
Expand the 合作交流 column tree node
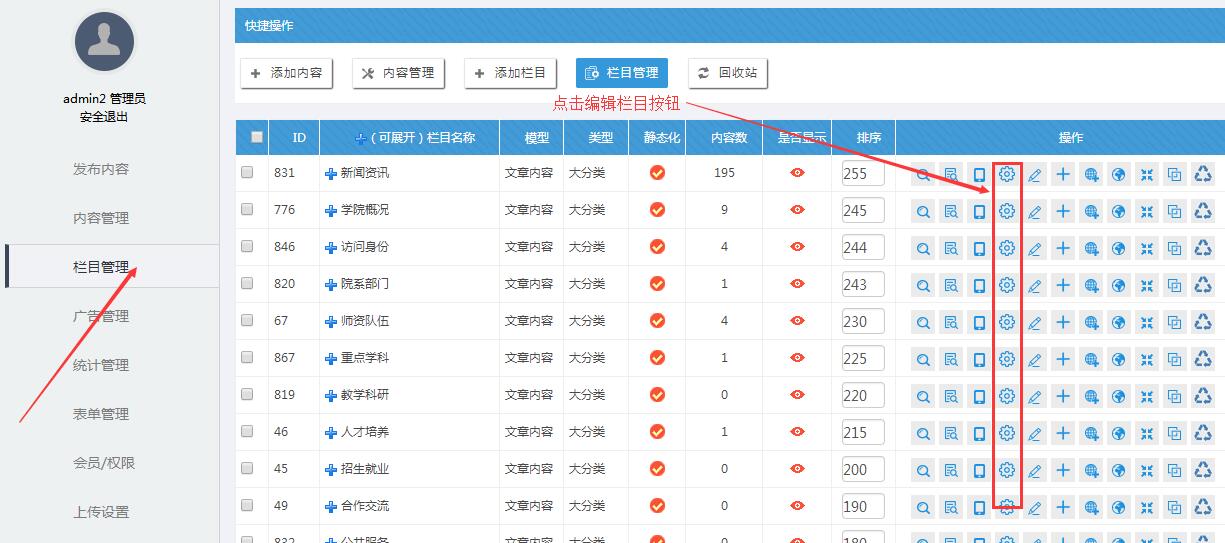(331, 507)
